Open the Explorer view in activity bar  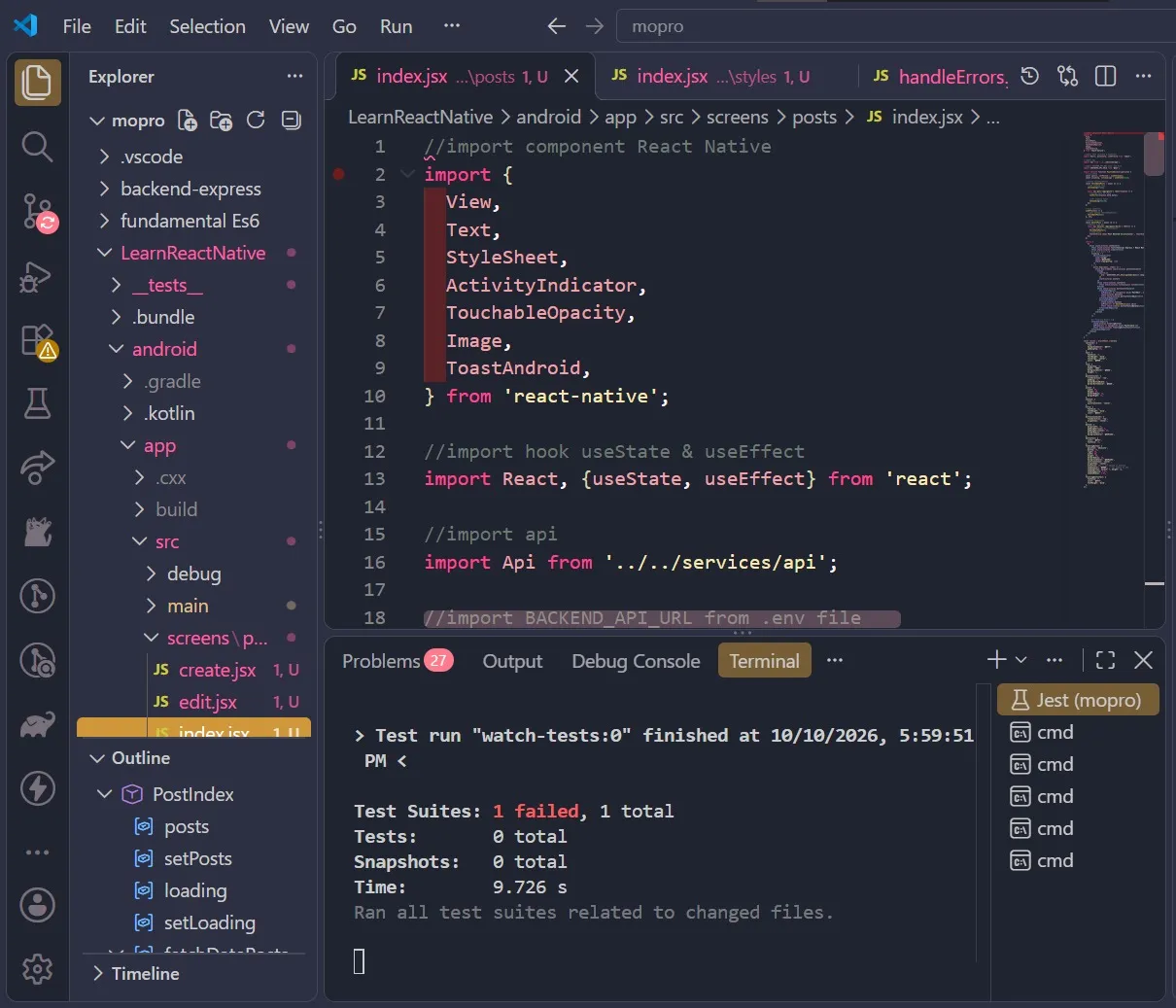click(x=37, y=82)
